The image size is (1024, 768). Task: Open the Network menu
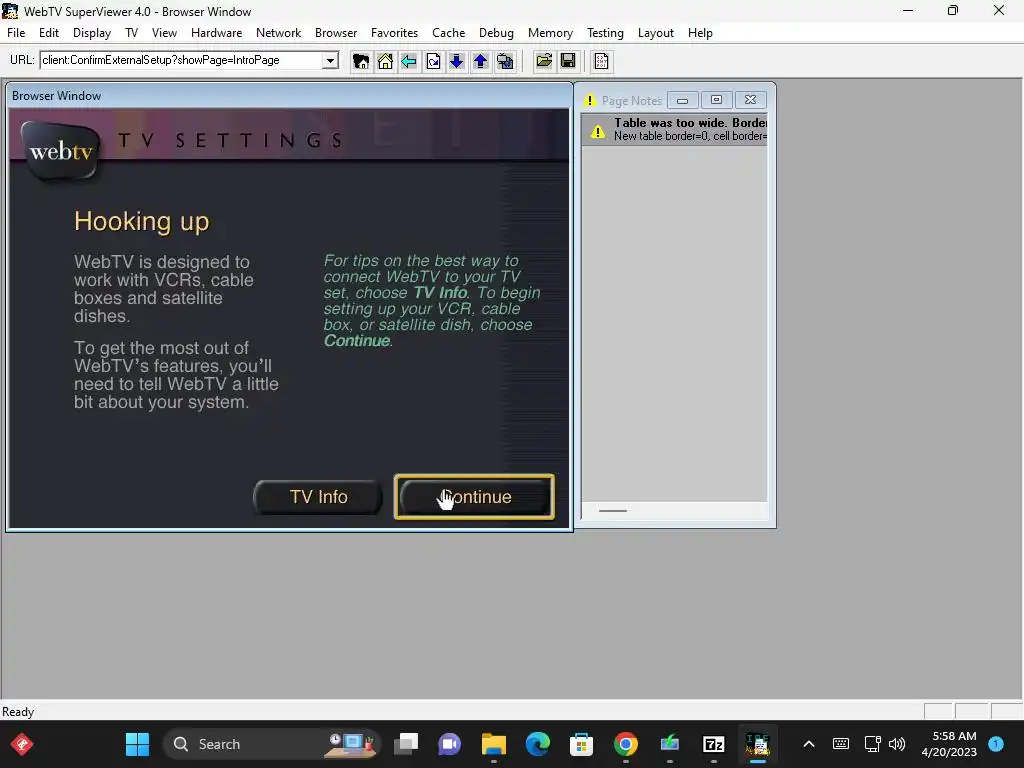click(x=278, y=33)
